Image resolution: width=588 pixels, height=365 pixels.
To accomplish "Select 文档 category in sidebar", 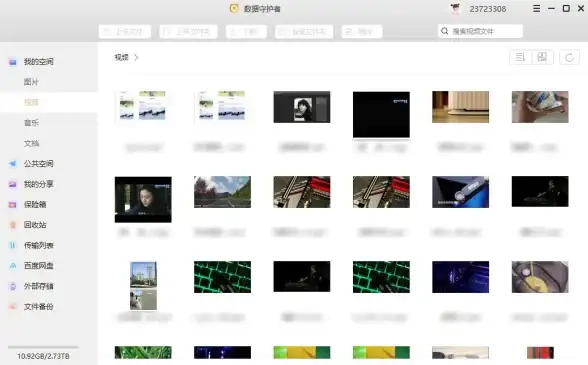I will click(31, 143).
